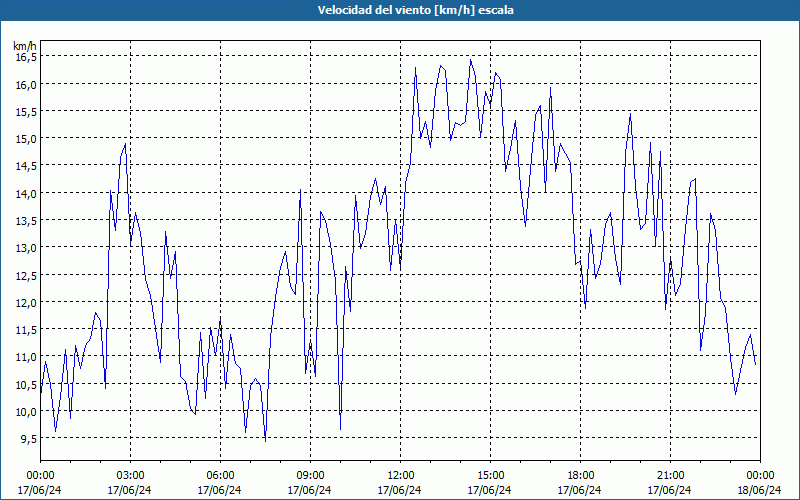Select the 10,5 y-axis label

(x=26, y=384)
